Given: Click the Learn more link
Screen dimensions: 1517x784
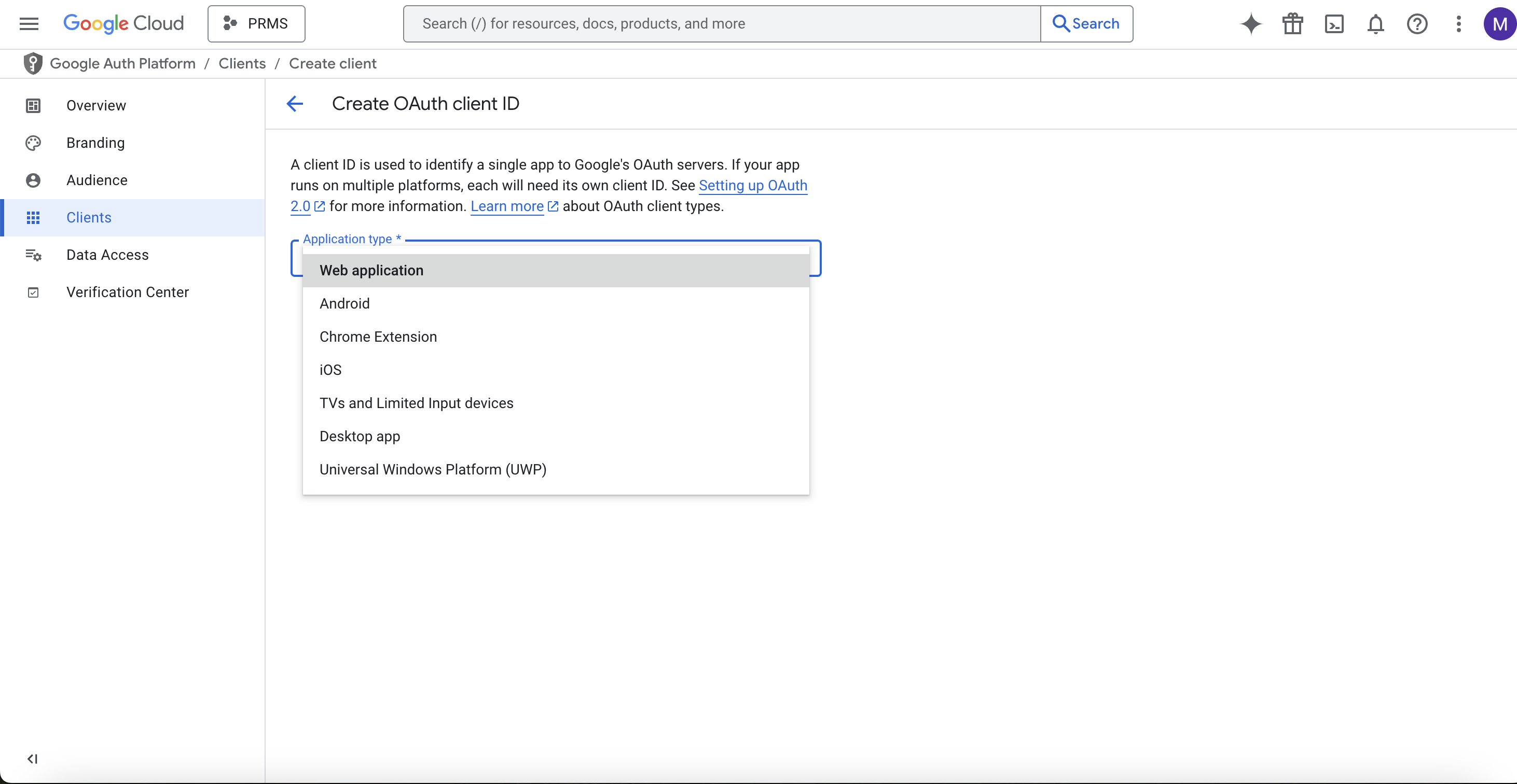Looking at the screenshot, I should (x=507, y=206).
